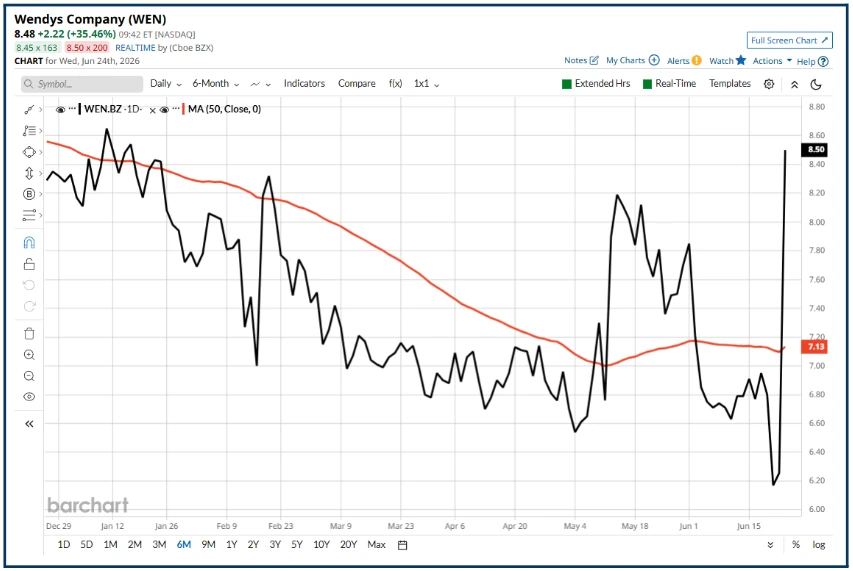Collapse the left drawing toolbar
Viewport: 853px width, 571px height.
29,424
